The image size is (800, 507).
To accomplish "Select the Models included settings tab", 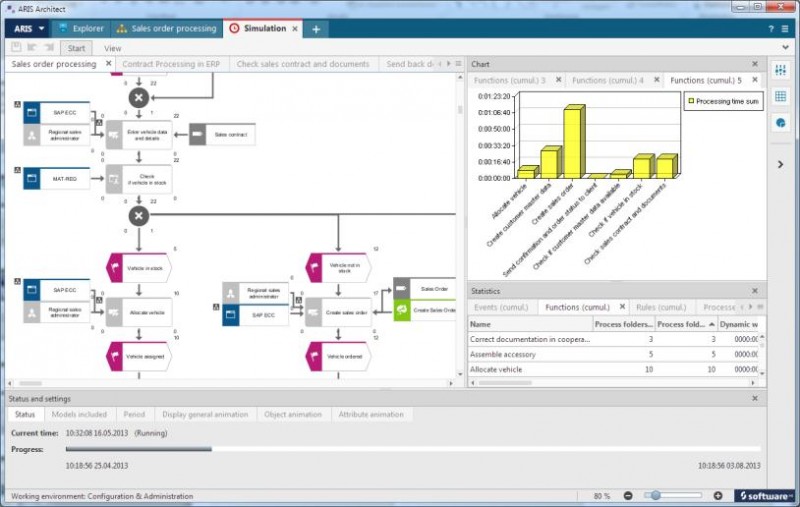I will click(x=78, y=414).
